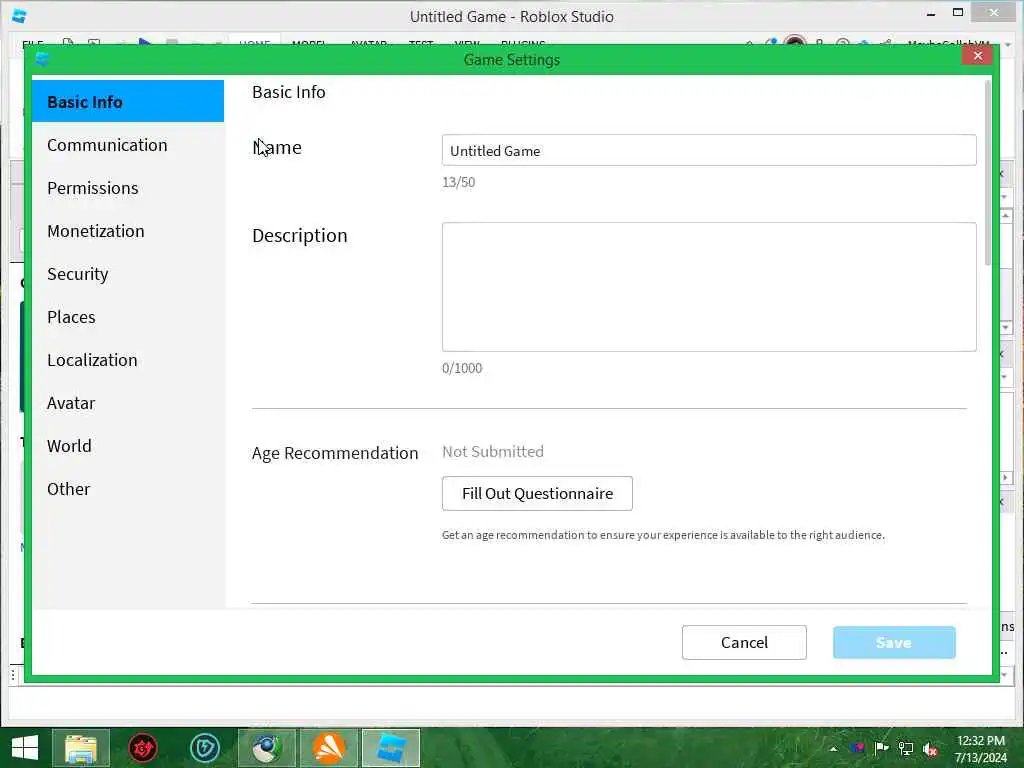Click the Roblox Studio taskbar icon
Screen dimensions: 1024x768
391,748
